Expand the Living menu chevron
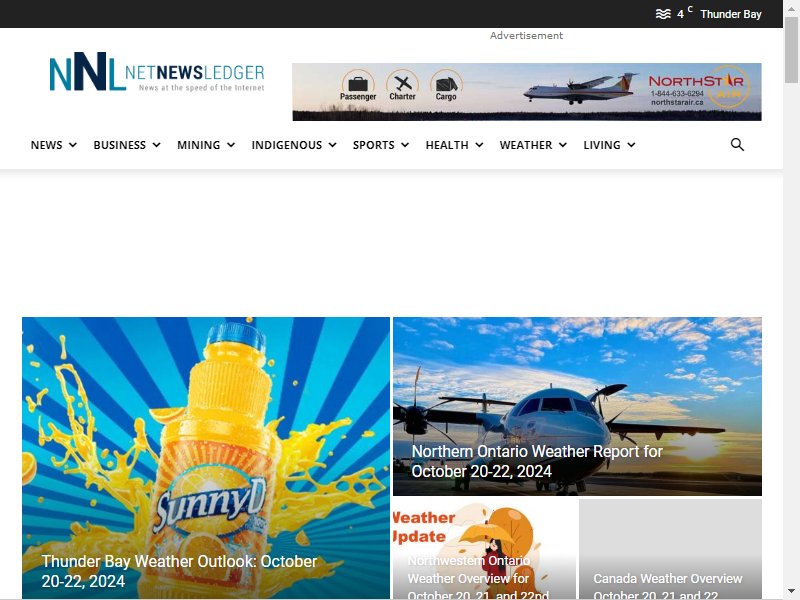800x600 pixels. point(631,145)
